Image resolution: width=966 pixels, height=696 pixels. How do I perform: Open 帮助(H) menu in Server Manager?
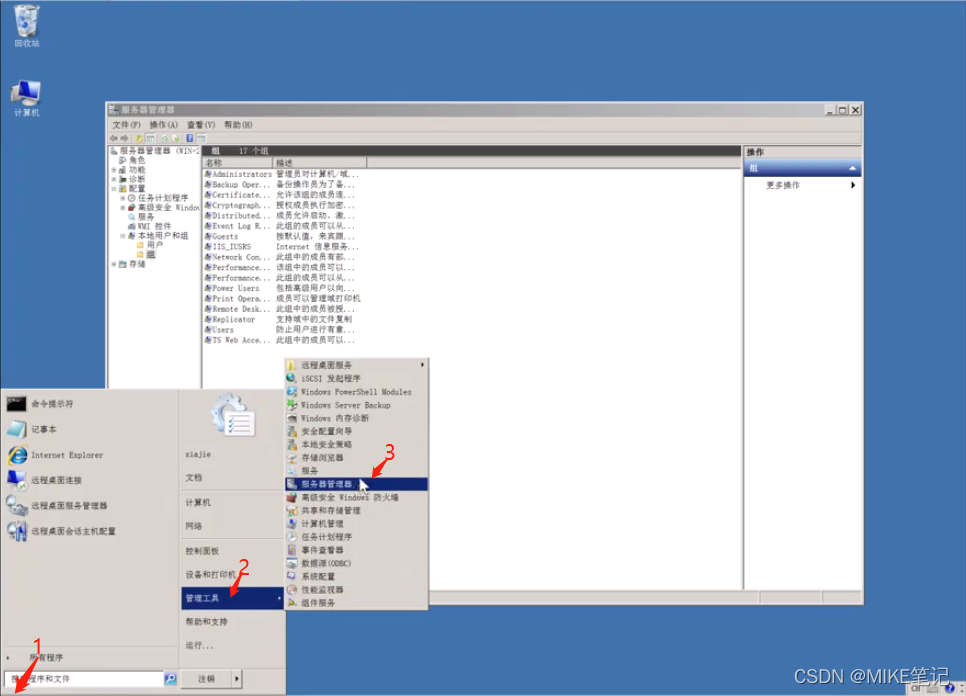pyautogui.click(x=238, y=125)
